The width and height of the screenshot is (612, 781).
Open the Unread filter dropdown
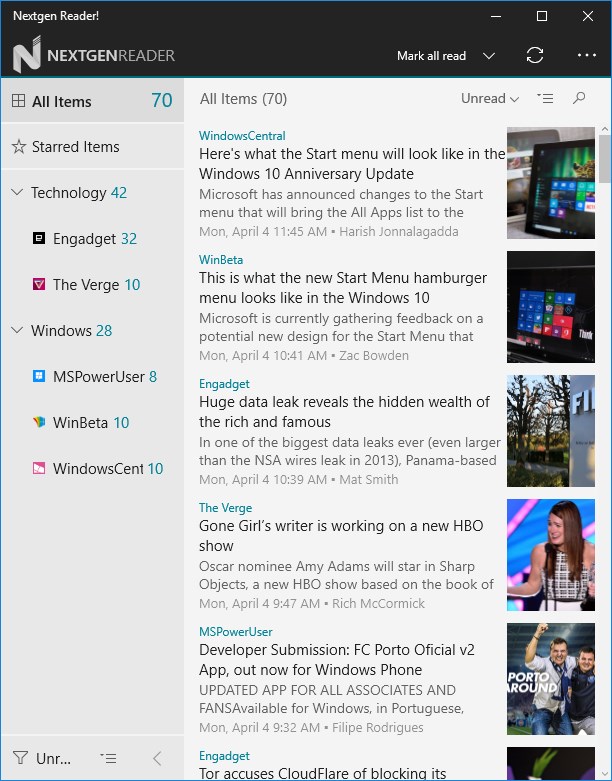490,99
